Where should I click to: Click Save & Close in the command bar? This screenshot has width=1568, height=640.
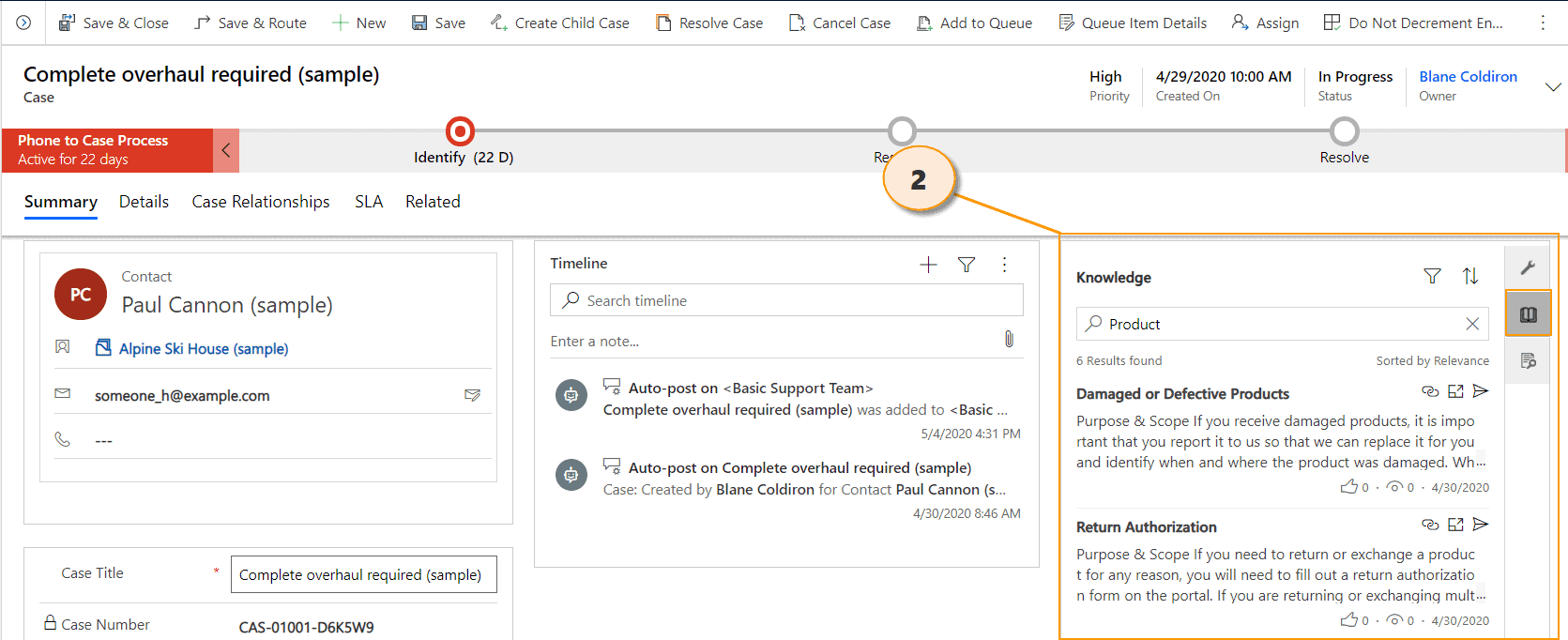114,23
